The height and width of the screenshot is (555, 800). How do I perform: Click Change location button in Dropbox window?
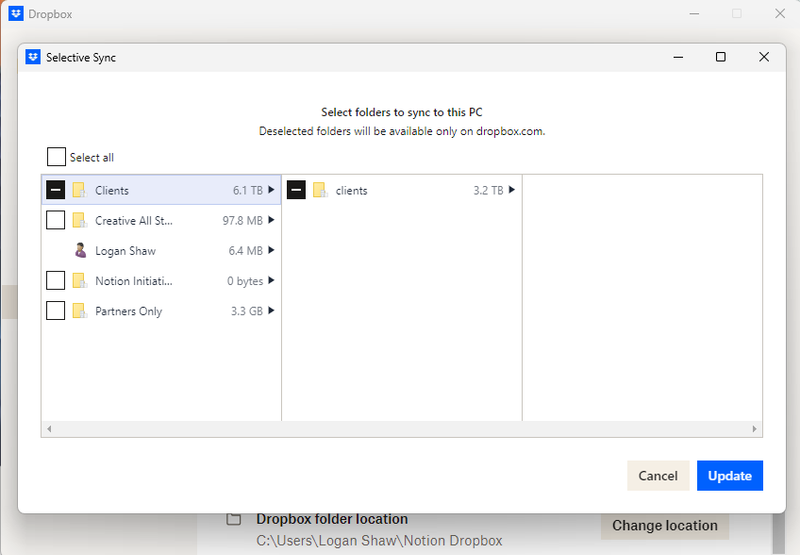coord(665,525)
